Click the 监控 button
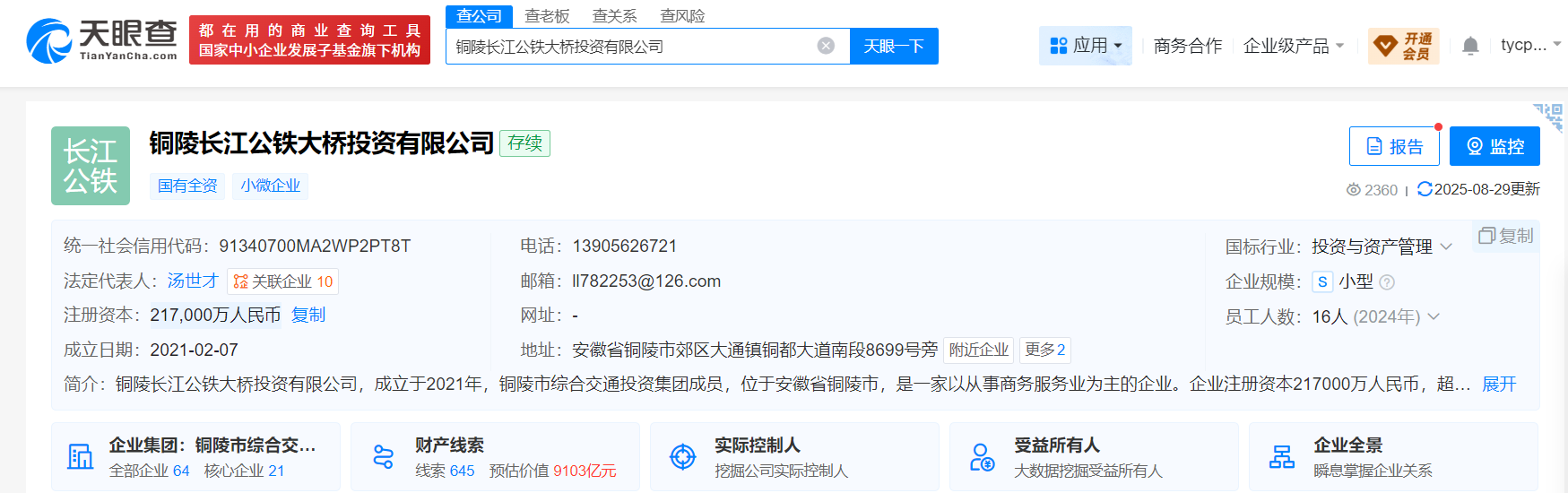1568x493 pixels. (1494, 146)
